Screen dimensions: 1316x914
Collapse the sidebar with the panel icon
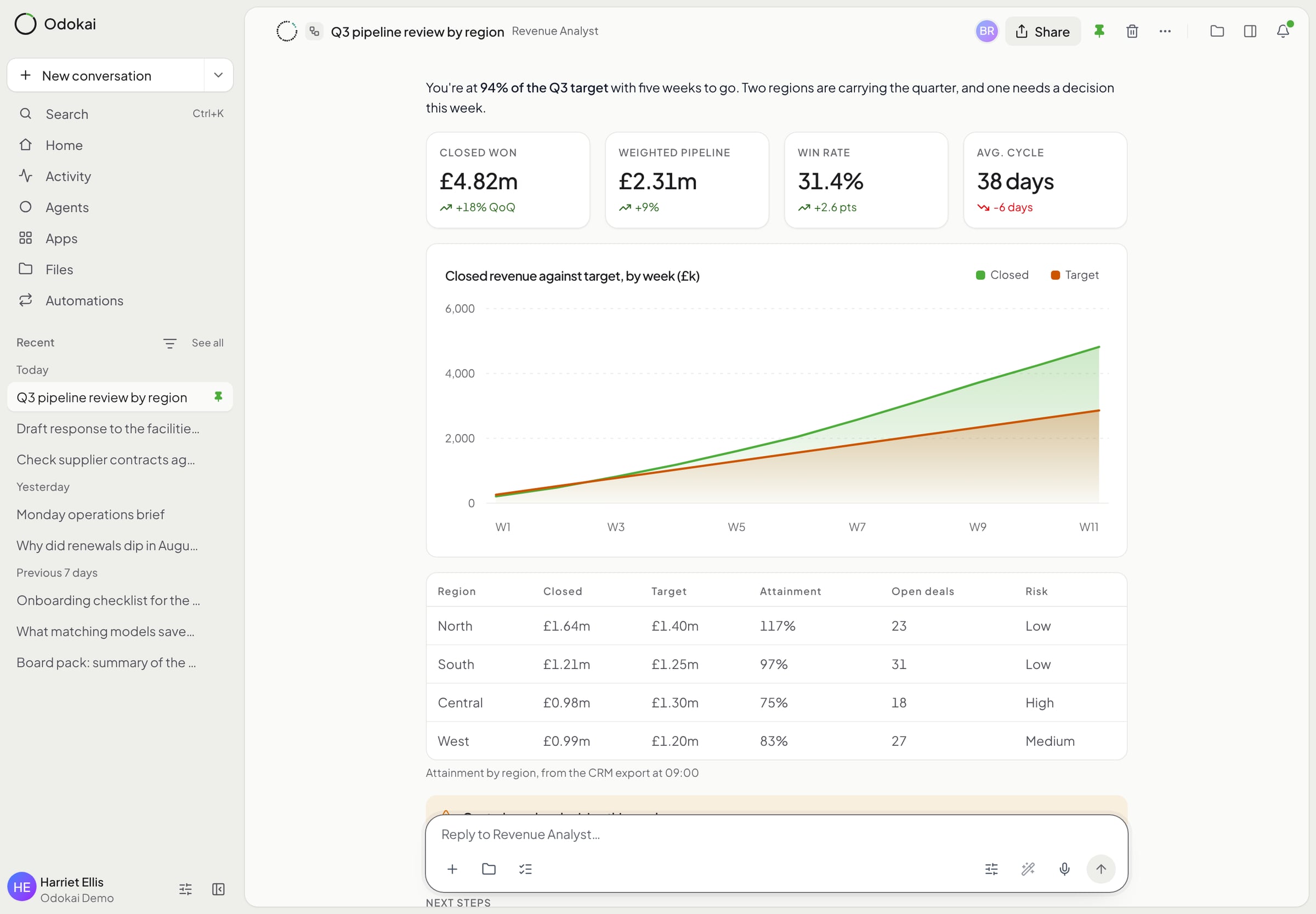pos(218,889)
